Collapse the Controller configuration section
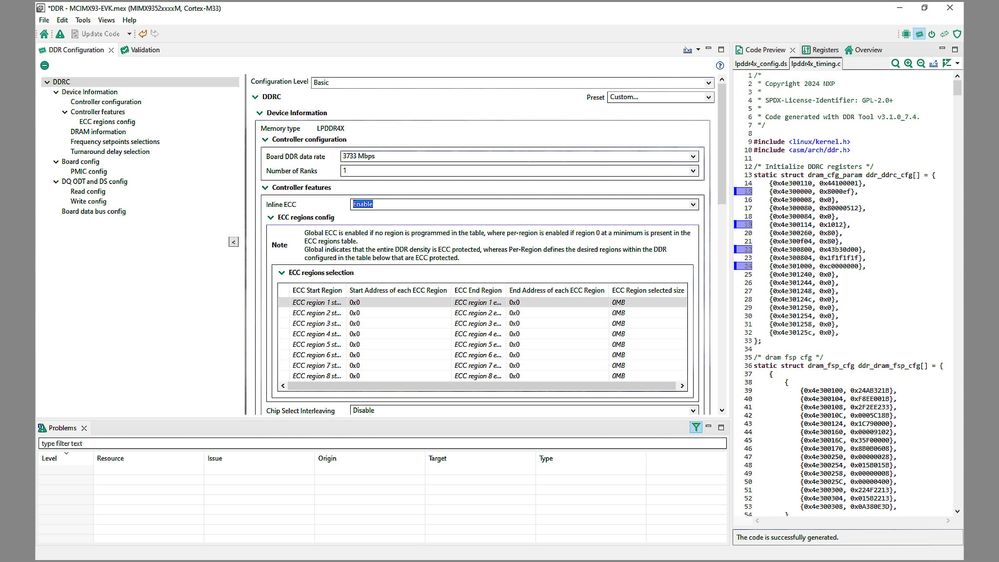Screen dimensions: 999x562 pyautogui.click(x=266, y=140)
